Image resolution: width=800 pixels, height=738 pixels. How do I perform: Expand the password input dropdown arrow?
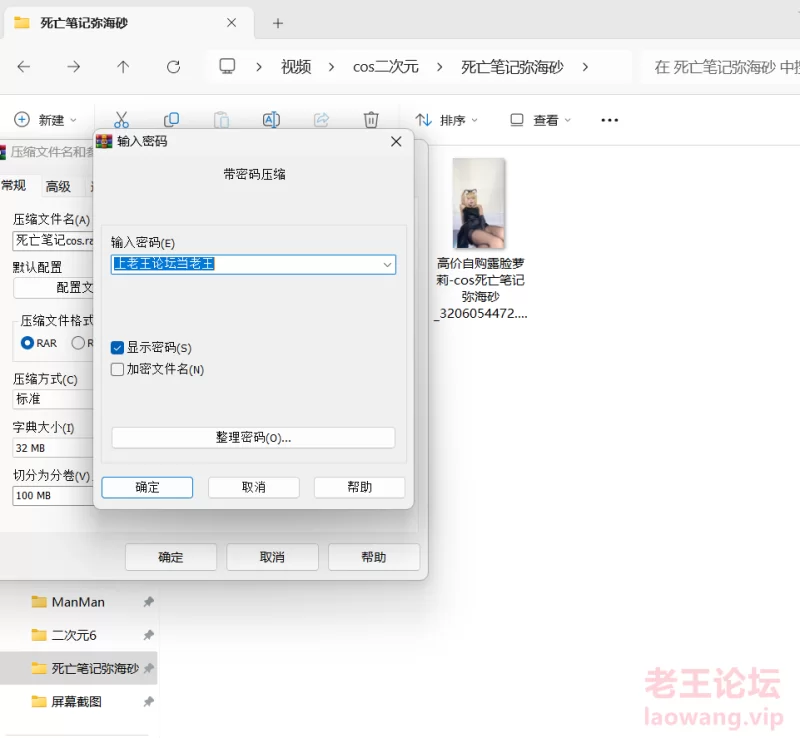[387, 265]
